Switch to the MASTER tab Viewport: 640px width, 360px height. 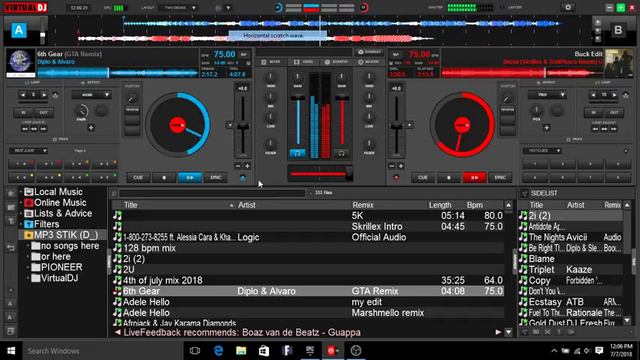(x=368, y=62)
